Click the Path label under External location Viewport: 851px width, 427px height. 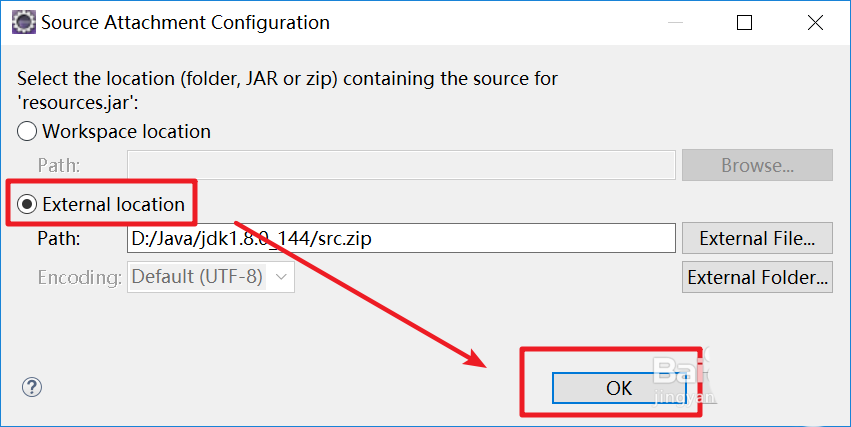[59, 238]
